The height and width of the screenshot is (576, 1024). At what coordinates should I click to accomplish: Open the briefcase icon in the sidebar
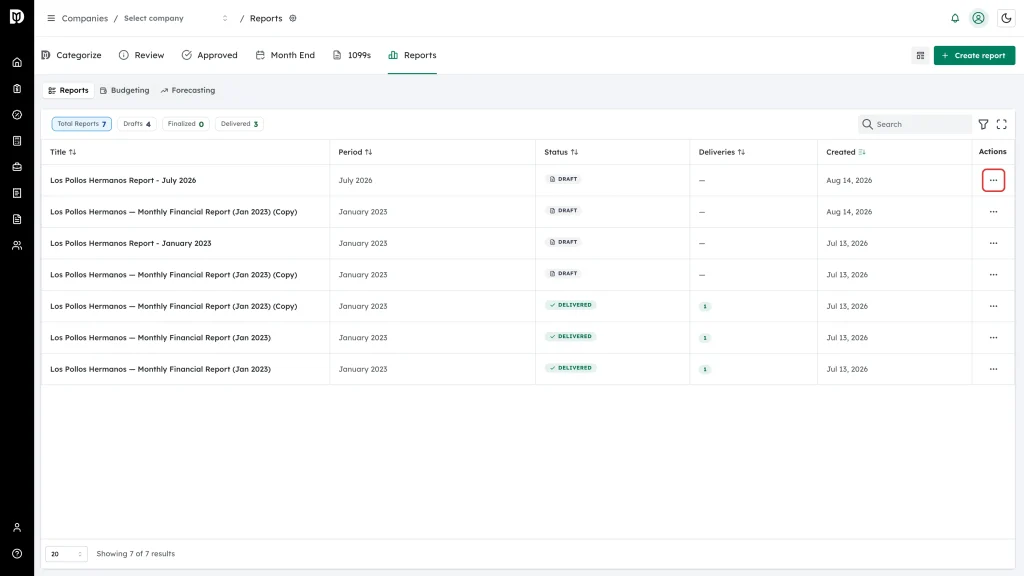(17, 167)
